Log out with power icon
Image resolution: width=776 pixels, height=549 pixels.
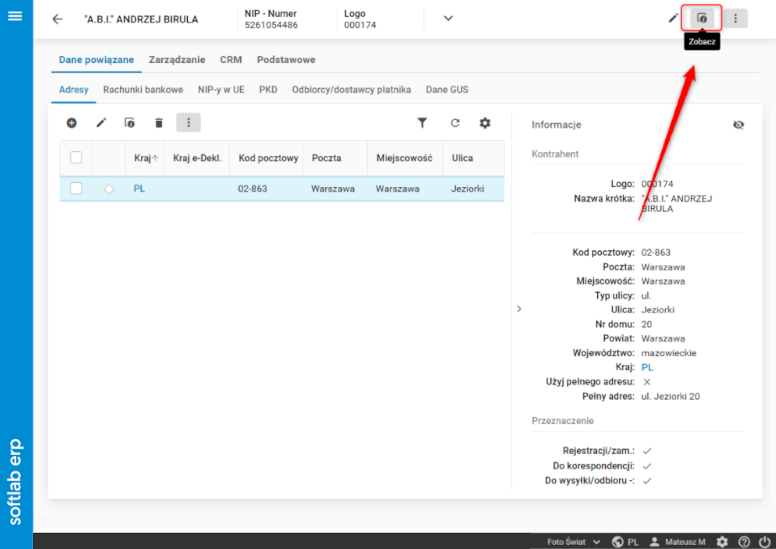click(765, 542)
